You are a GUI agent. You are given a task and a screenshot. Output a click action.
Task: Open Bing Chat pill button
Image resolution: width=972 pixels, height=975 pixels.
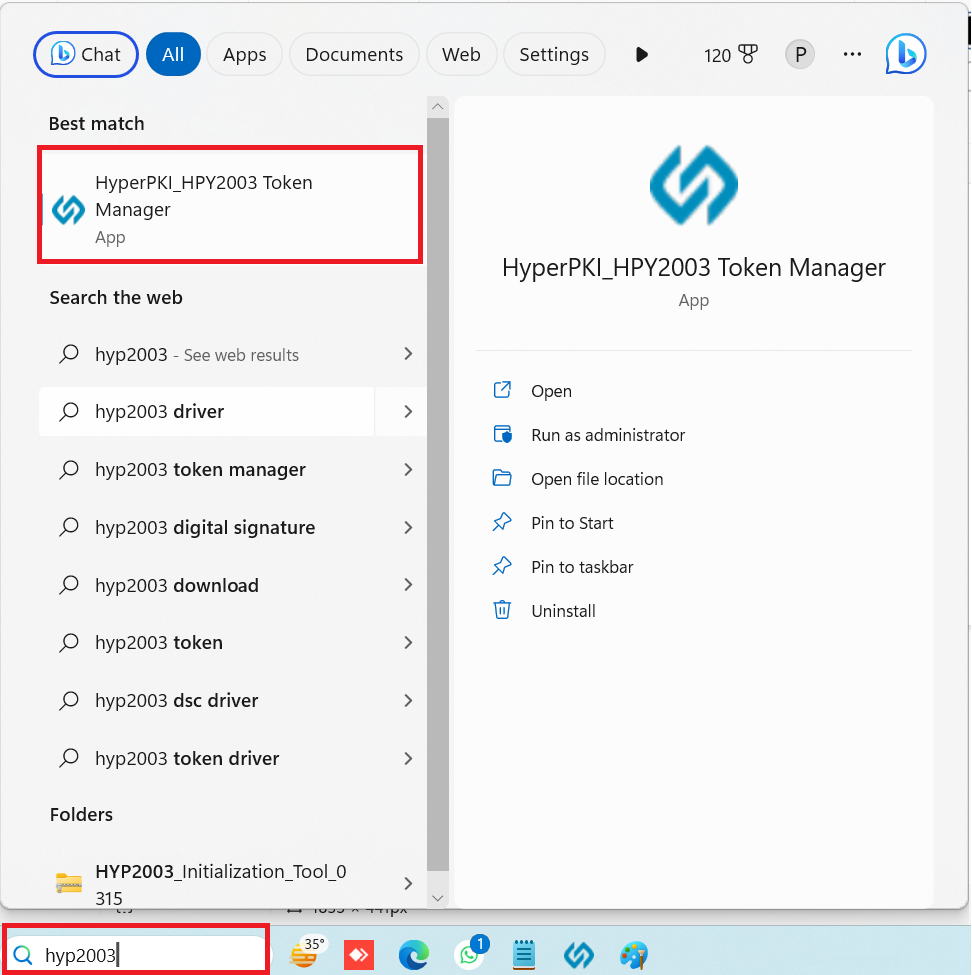pos(86,55)
